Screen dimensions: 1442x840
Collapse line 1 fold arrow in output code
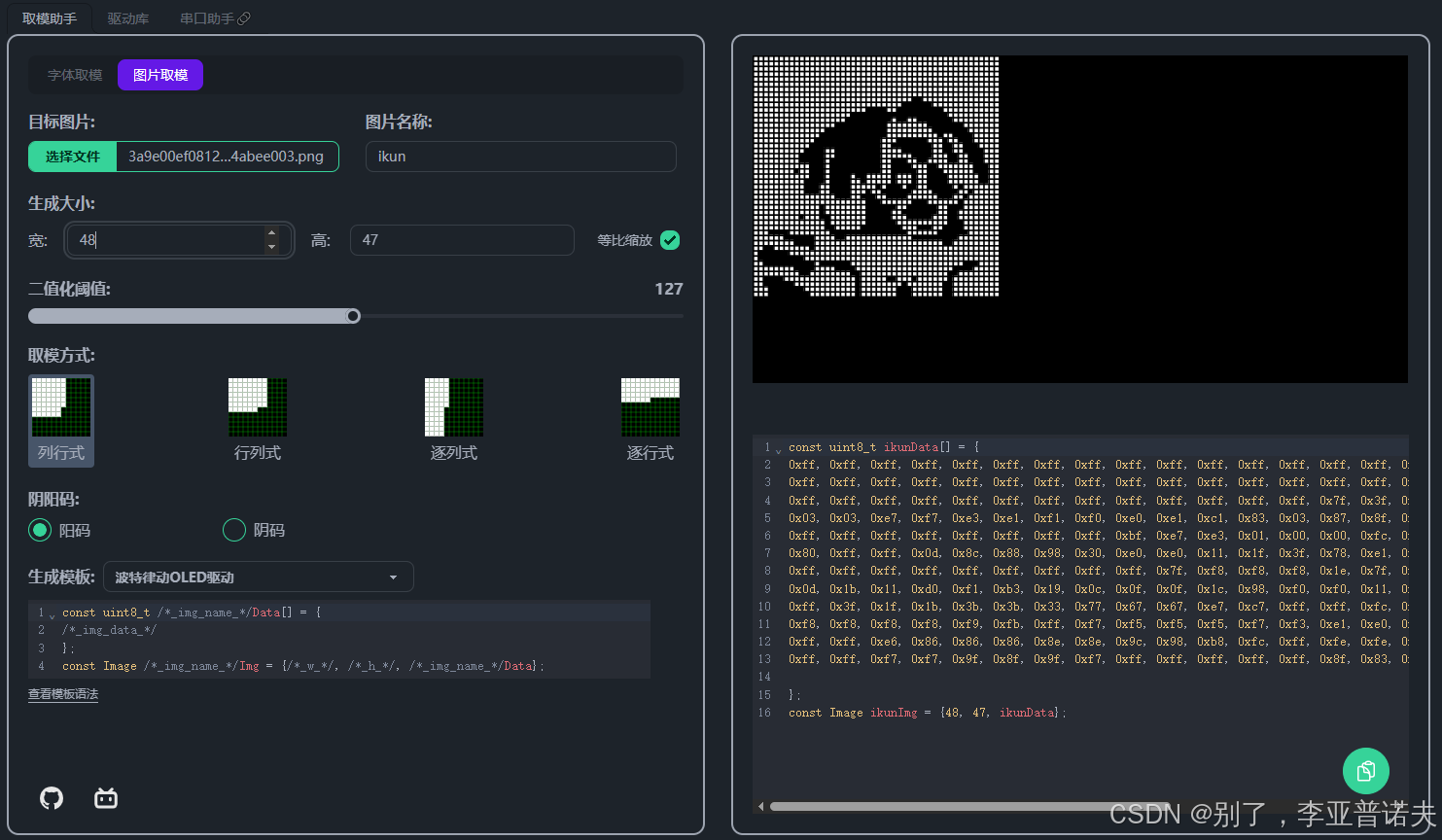[779, 449]
